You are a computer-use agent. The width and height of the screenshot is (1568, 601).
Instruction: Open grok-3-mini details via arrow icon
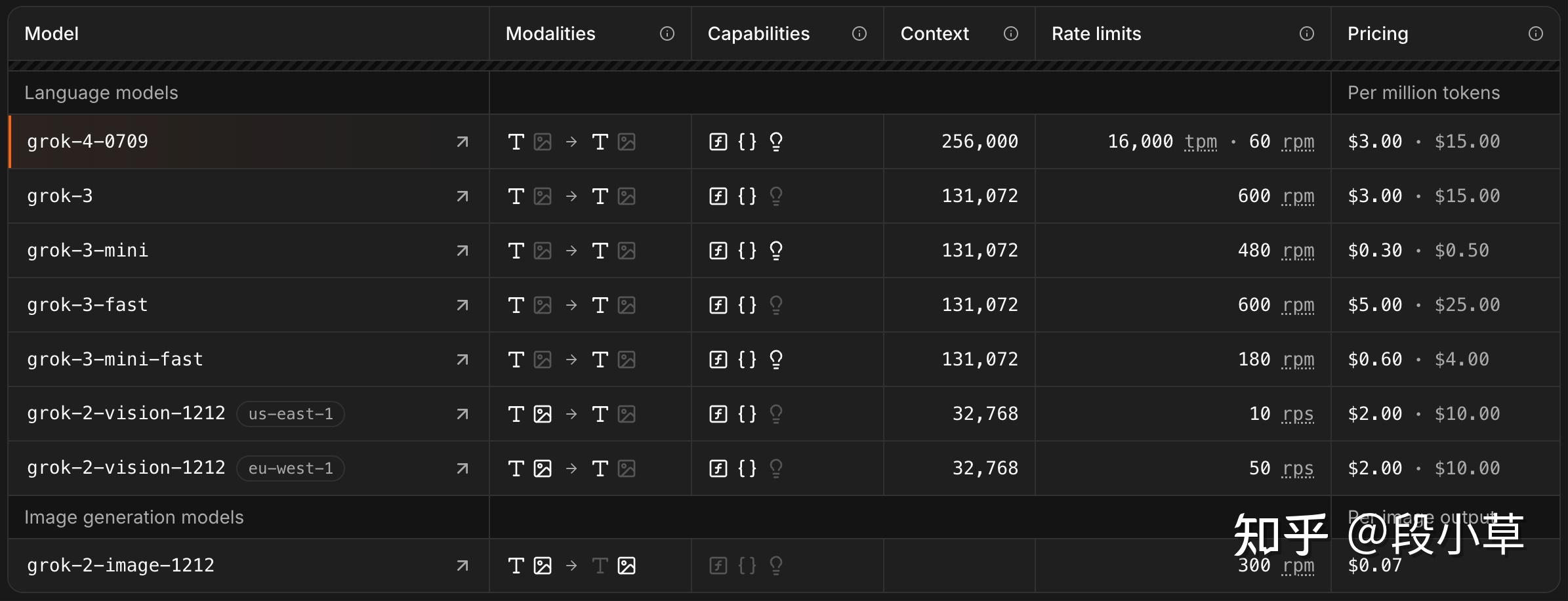pos(463,251)
